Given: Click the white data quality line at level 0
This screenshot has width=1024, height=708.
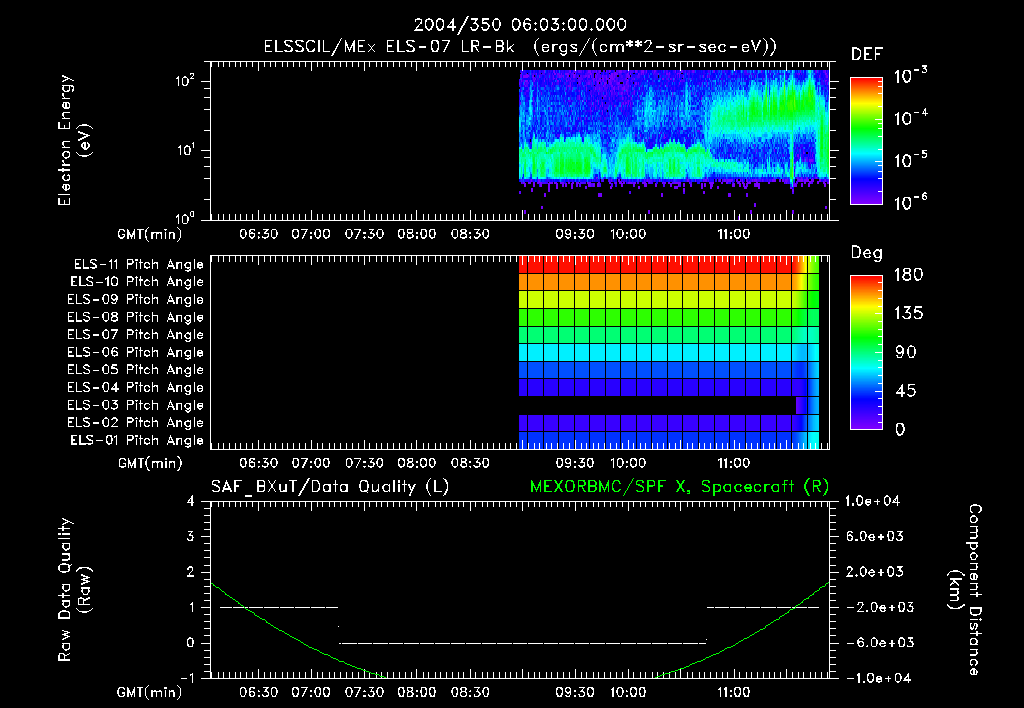Looking at the screenshot, I should (x=522, y=643).
